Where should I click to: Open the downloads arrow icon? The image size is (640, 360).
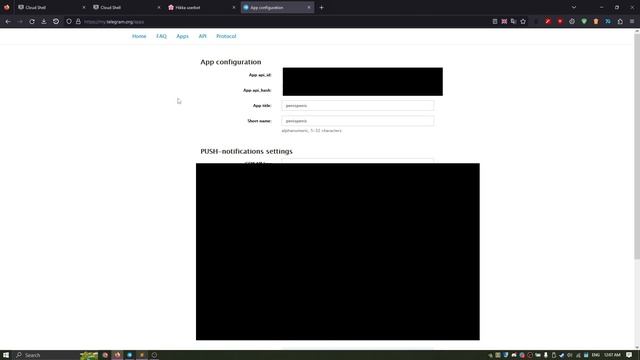point(44,22)
